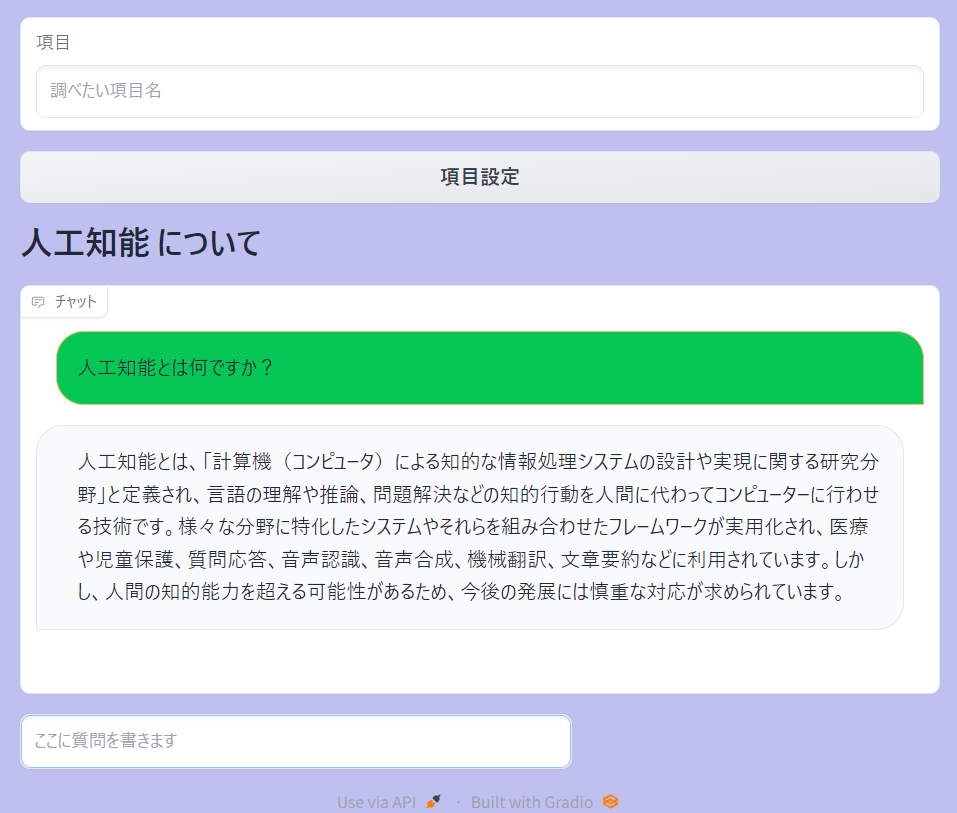
Task: Click the API plug icon in footer
Action: 433,802
